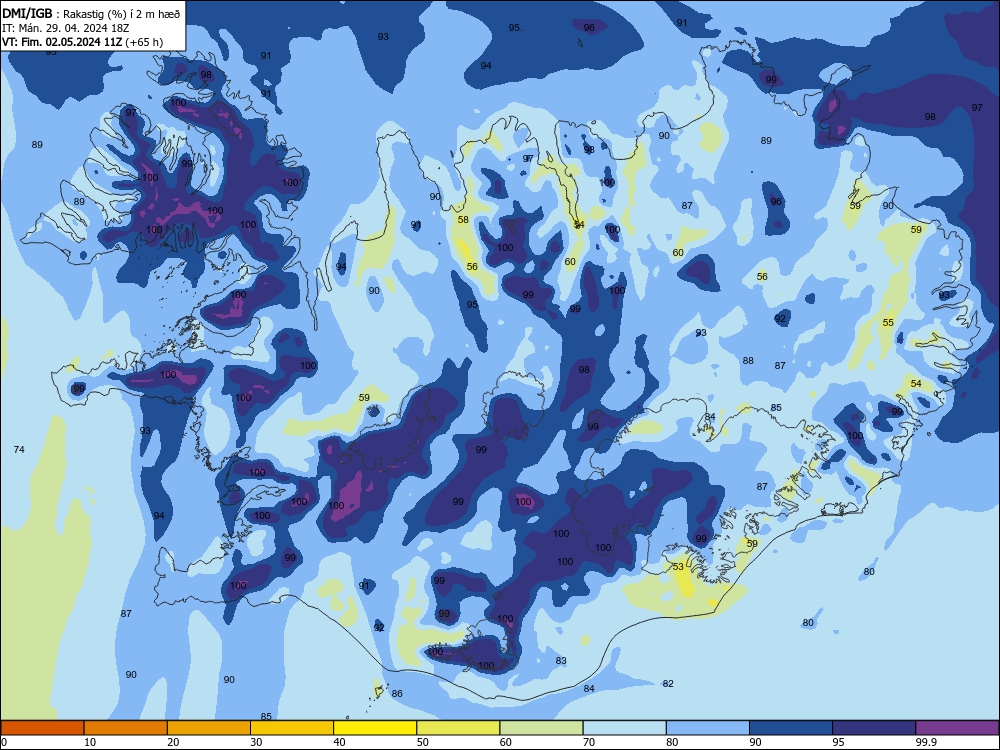Image resolution: width=1000 pixels, height=750 pixels.
Task: Pick the purple legend swatch above 99.9
Action: coord(957,728)
